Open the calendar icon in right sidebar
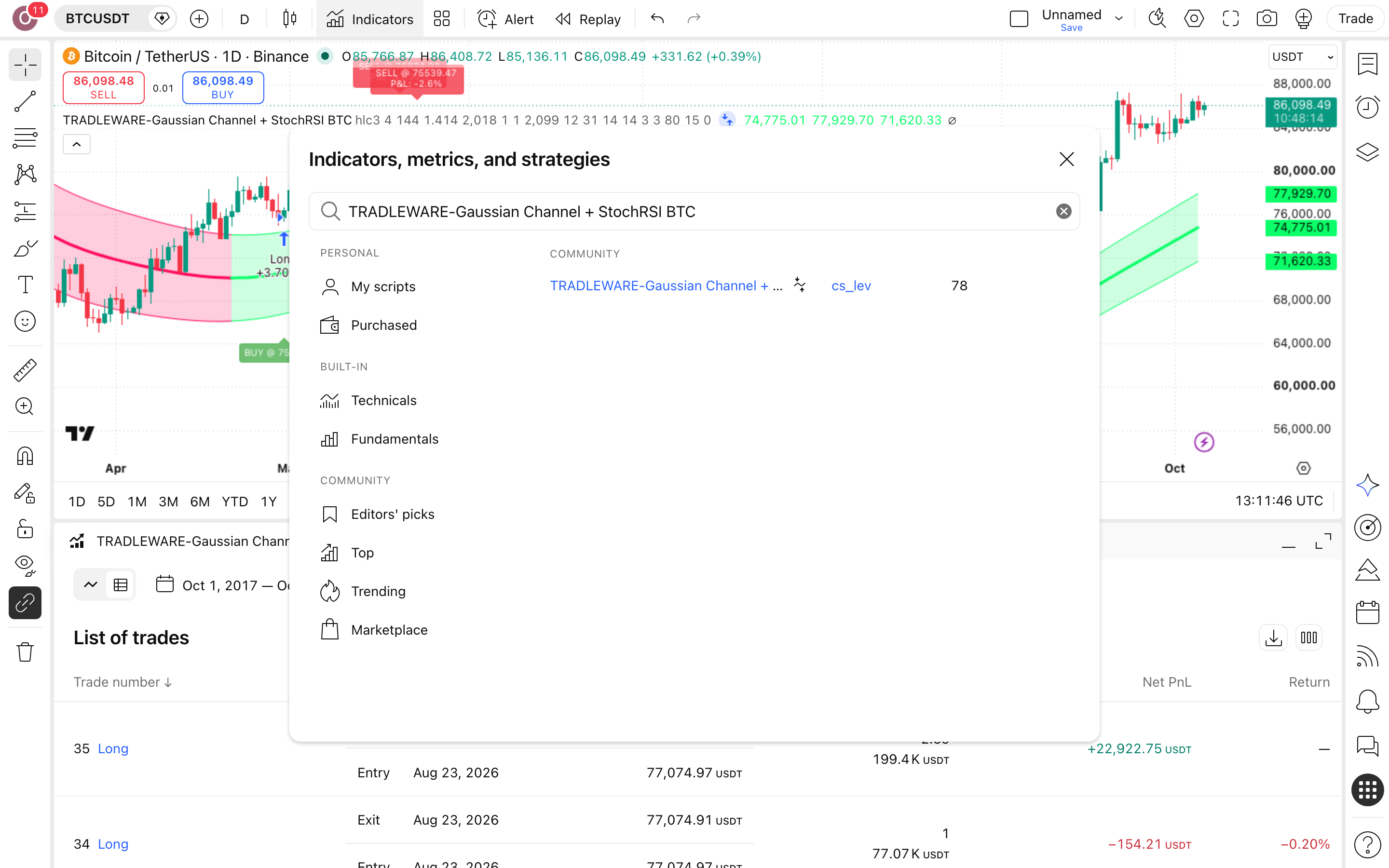1389x868 pixels. click(1367, 612)
